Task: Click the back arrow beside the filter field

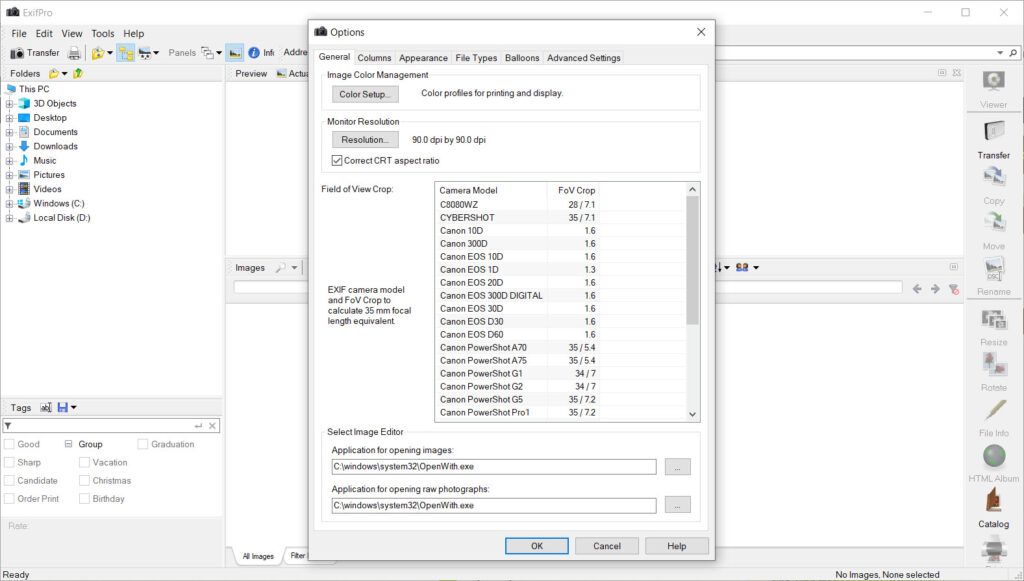Action: click(917, 289)
